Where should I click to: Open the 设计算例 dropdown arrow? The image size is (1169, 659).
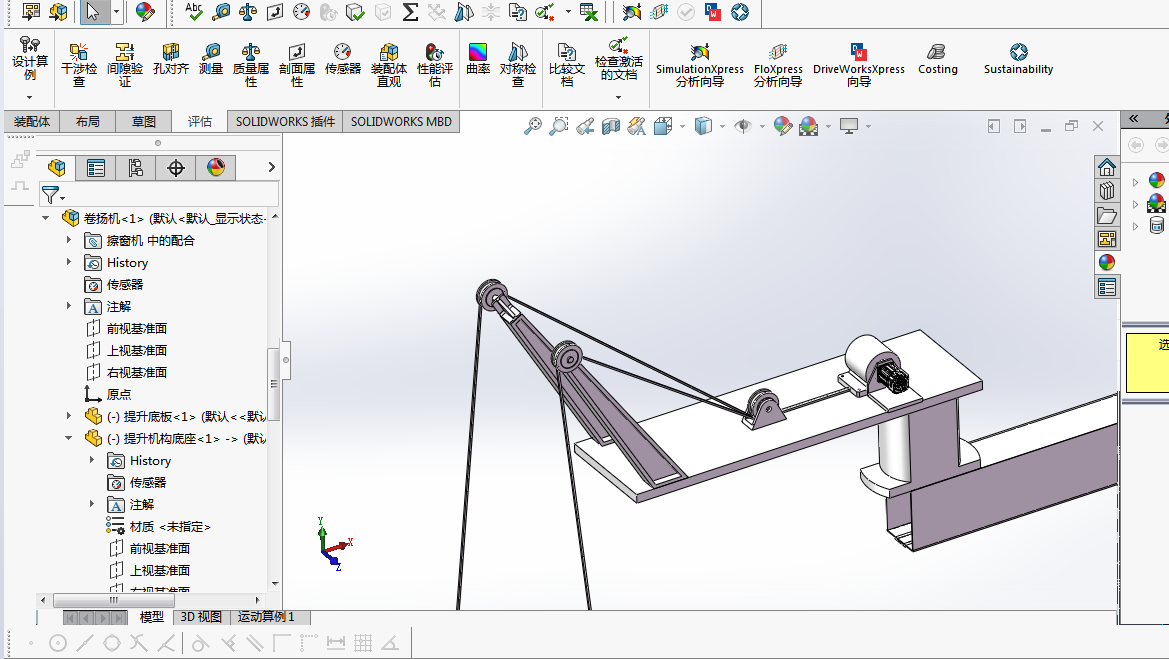pos(29,98)
